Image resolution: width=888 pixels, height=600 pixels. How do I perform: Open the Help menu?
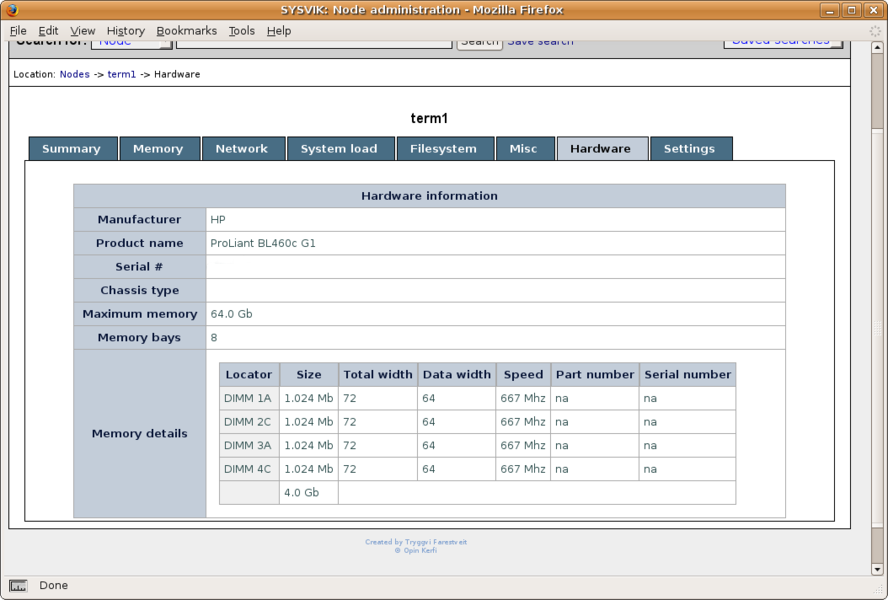[279, 31]
